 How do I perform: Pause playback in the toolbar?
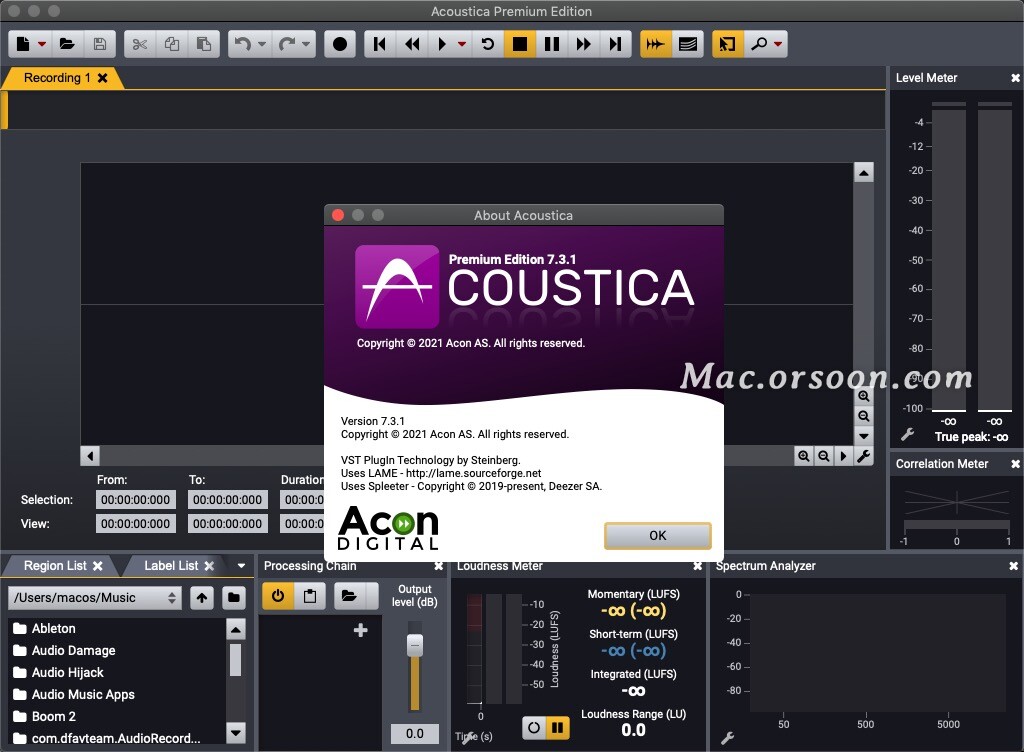point(552,44)
